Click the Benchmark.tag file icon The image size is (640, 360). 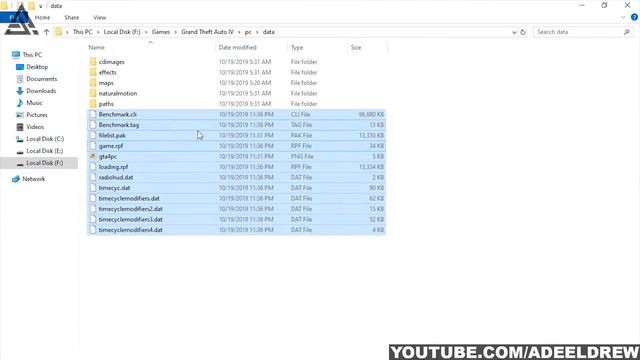click(93, 125)
